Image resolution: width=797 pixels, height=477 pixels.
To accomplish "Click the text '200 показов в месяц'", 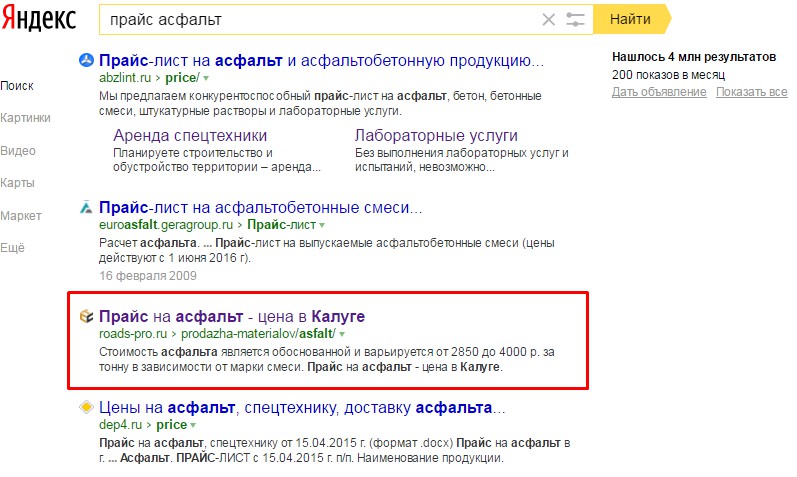I will 668,75.
